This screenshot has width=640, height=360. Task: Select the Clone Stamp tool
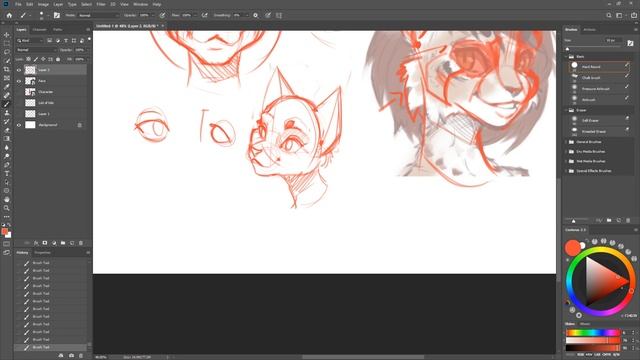pos(7,113)
